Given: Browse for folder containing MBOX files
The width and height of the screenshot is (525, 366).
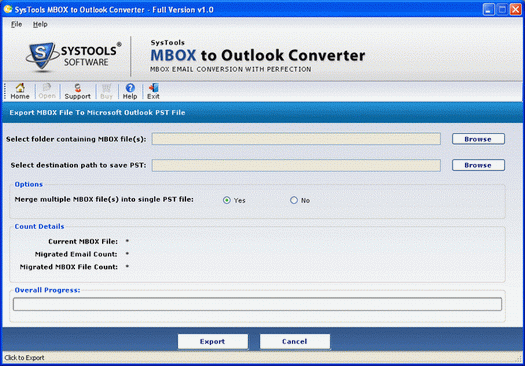Looking at the screenshot, I should [x=478, y=139].
